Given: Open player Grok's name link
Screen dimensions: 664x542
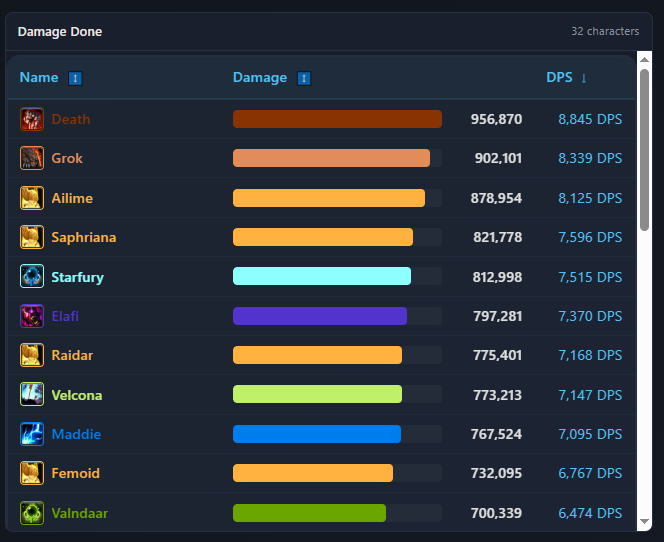Looking at the screenshot, I should click(67, 158).
